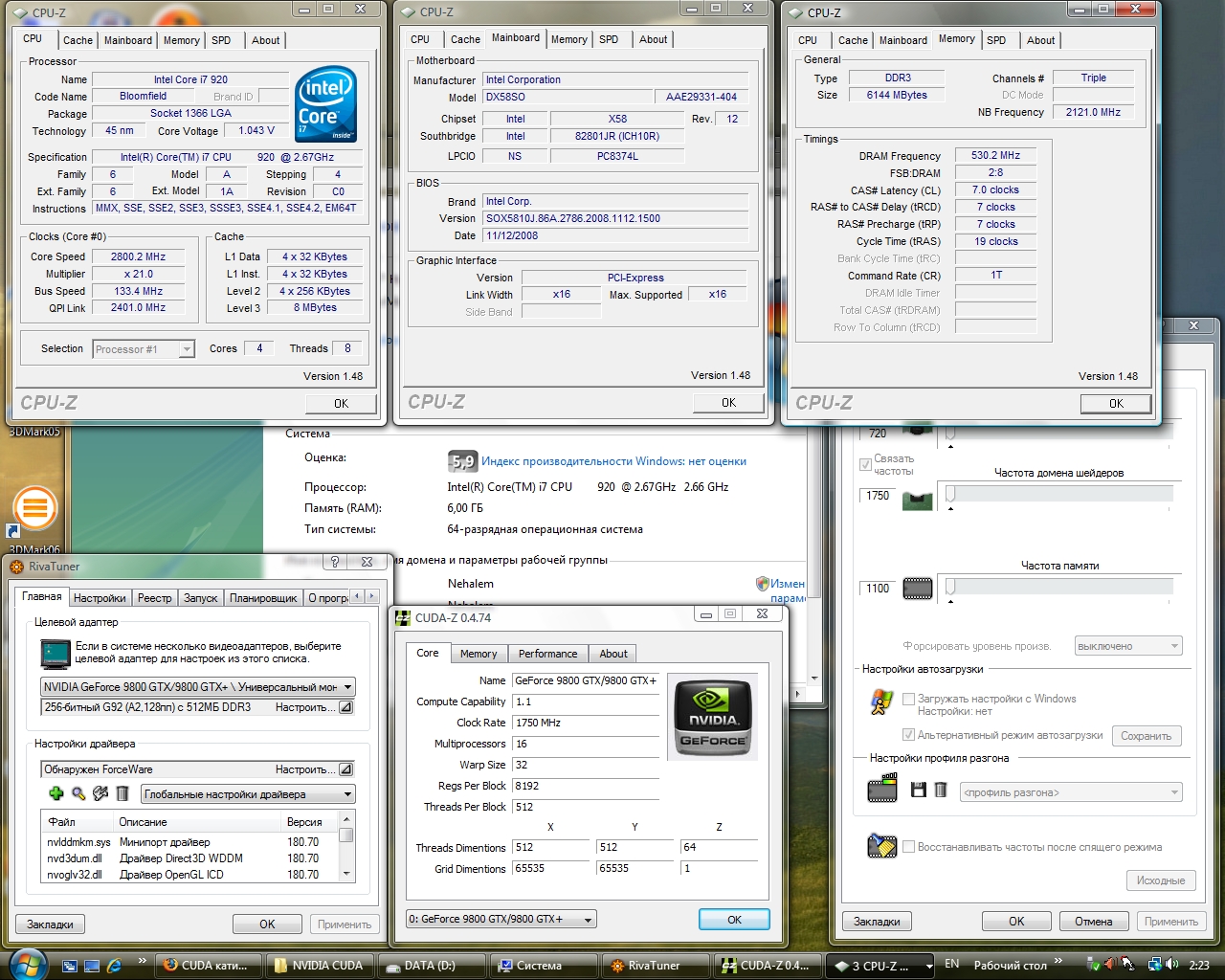Screen dimensions: 1225x980
Task: Open the выключено performance level dropdown
Action: point(1128,646)
